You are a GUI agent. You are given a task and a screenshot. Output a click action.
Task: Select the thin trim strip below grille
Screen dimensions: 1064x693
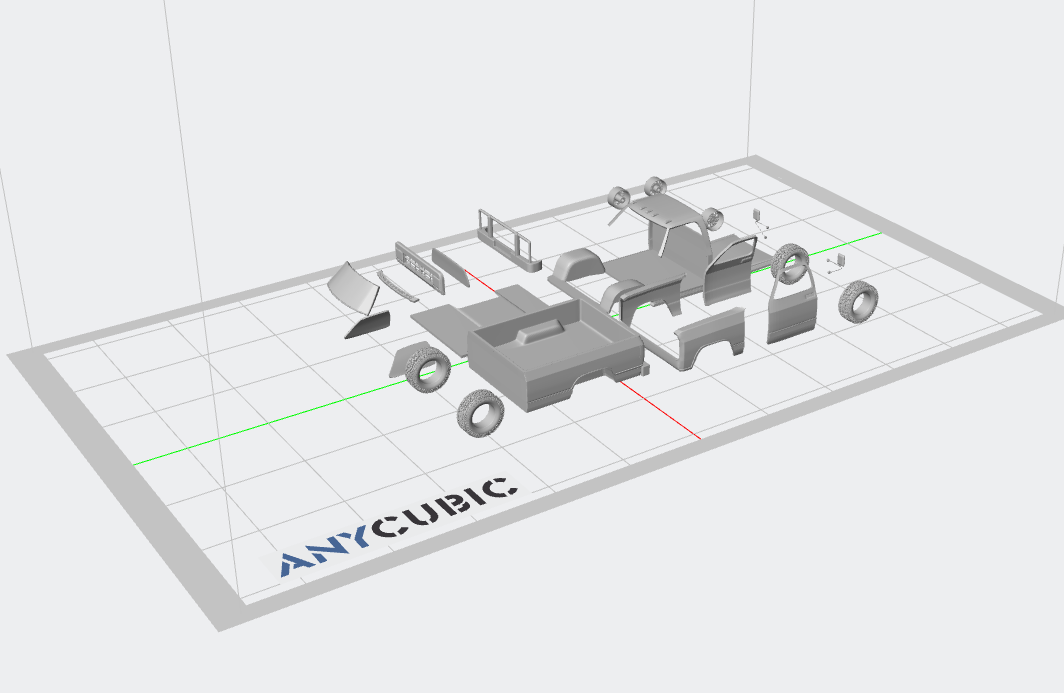397,286
